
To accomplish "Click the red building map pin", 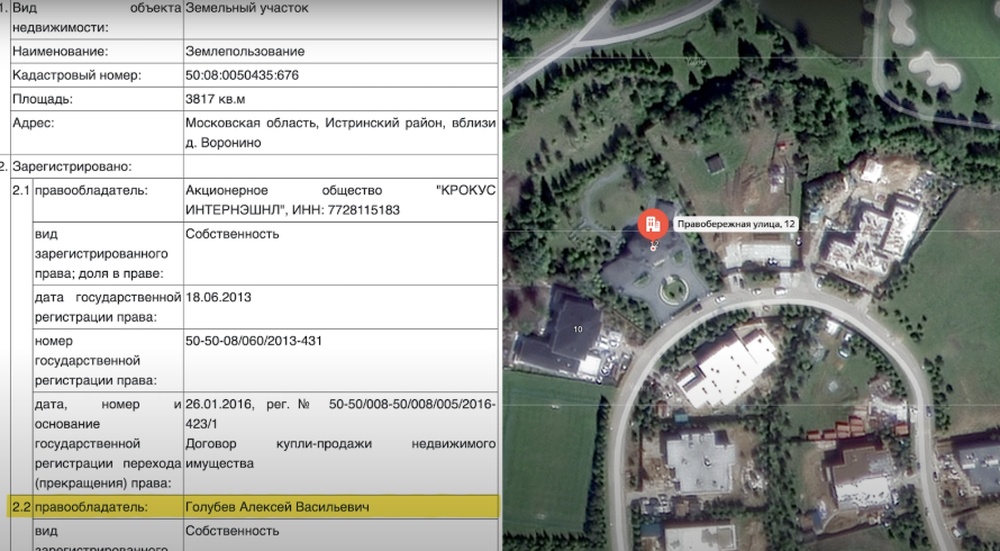I will 652,224.
